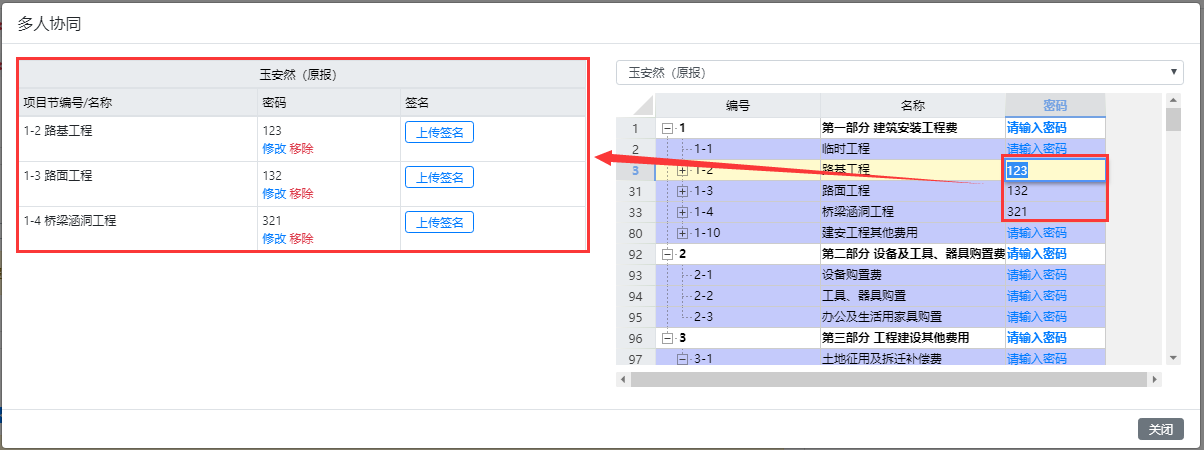Collapse tree node 2 第二部分
The height and width of the screenshot is (450, 1204).
coord(667,254)
